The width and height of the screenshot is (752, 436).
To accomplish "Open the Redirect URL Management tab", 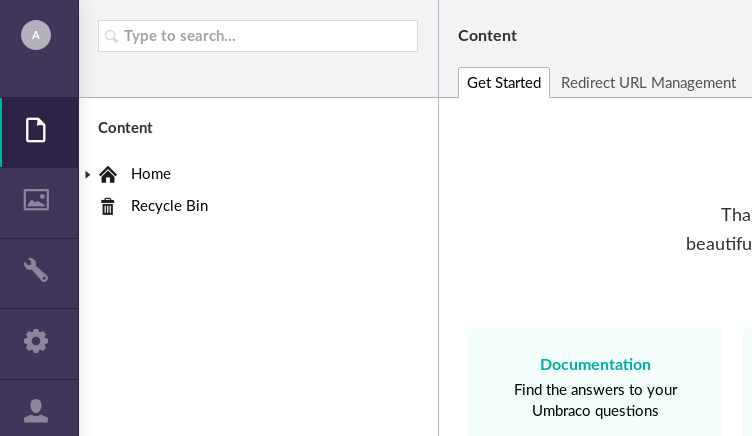I will click(x=648, y=83).
